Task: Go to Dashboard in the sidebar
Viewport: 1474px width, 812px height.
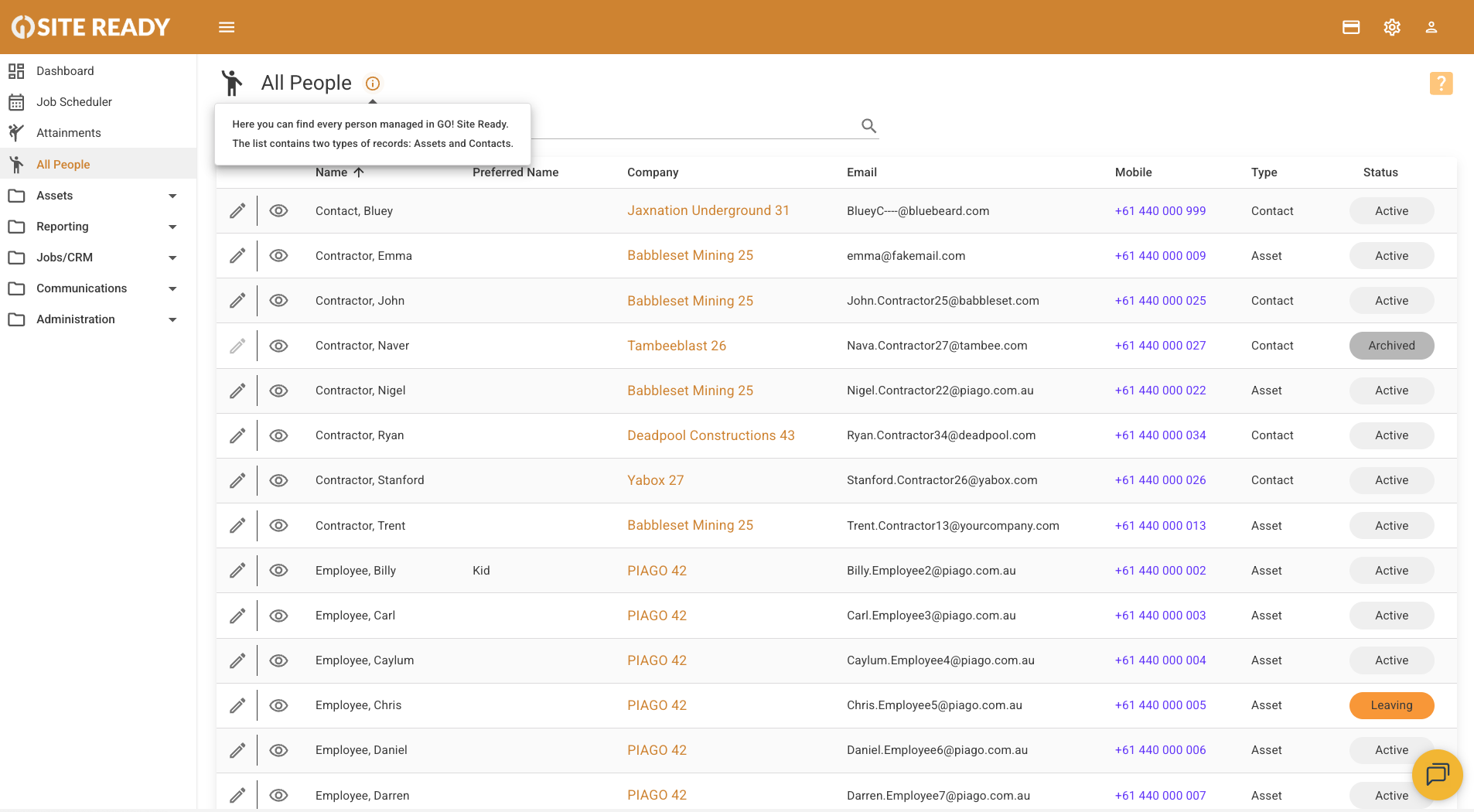Action: point(65,71)
